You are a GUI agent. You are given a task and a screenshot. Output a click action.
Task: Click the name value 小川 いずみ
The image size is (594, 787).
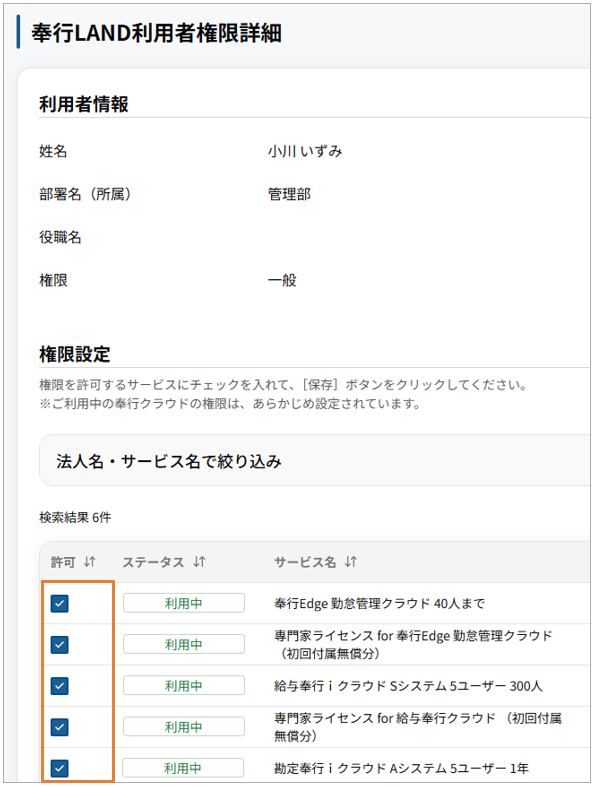pos(305,151)
